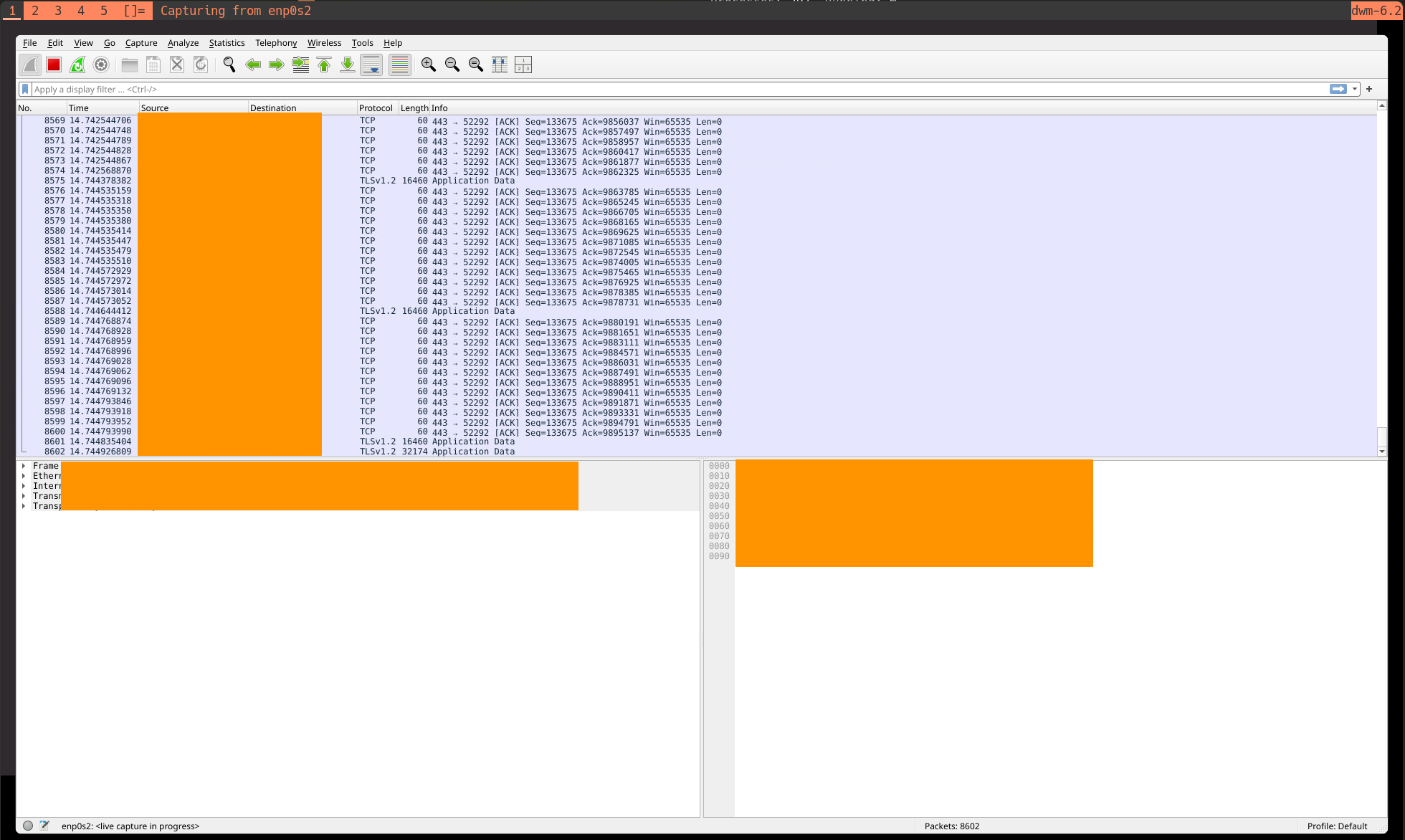The height and width of the screenshot is (840, 1405).
Task: Go to specified packet icon
Action: (301, 65)
